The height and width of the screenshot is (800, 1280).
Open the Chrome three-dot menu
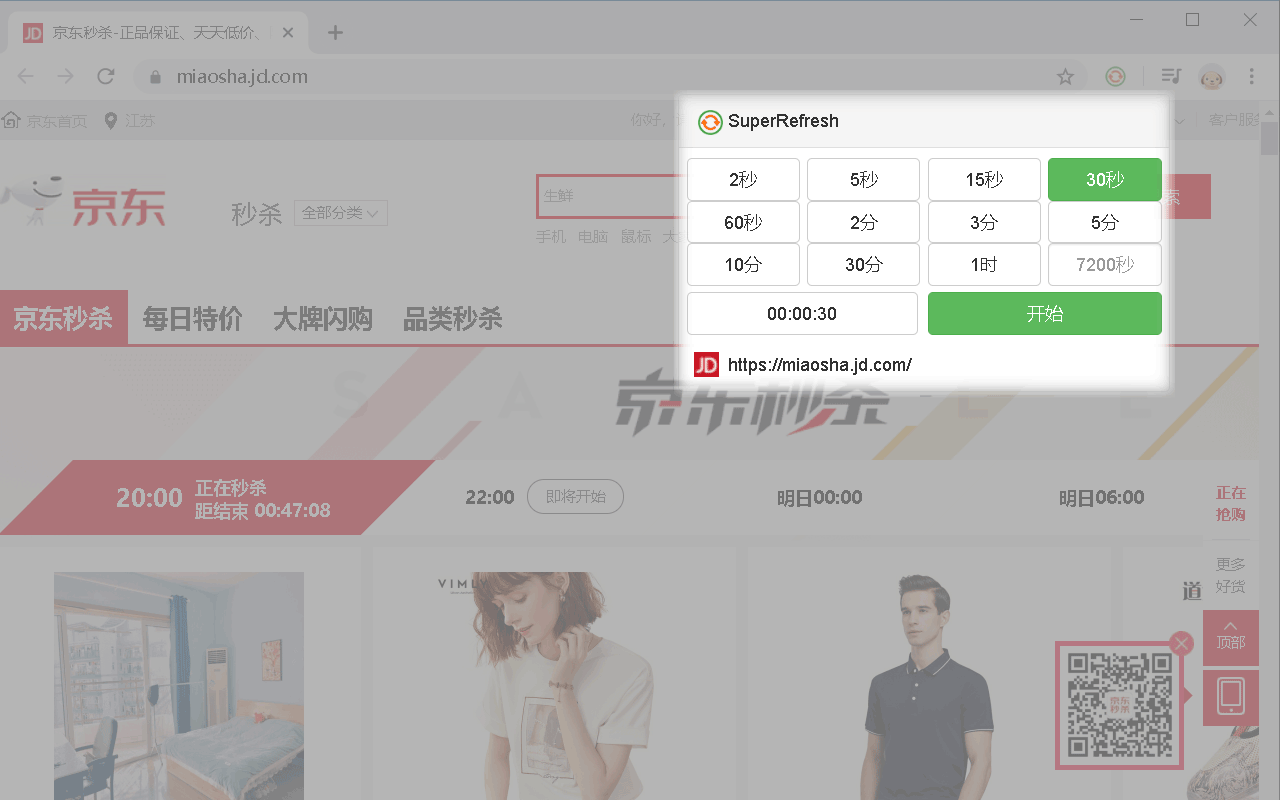tap(1251, 76)
